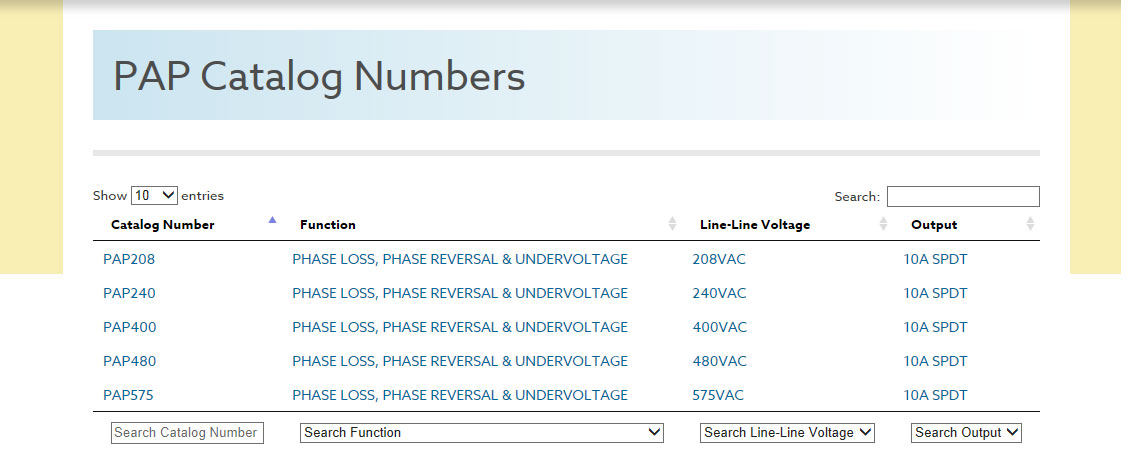Open the Search Output dropdown
This screenshot has height=464, width=1127.
pyautogui.click(x=966, y=432)
